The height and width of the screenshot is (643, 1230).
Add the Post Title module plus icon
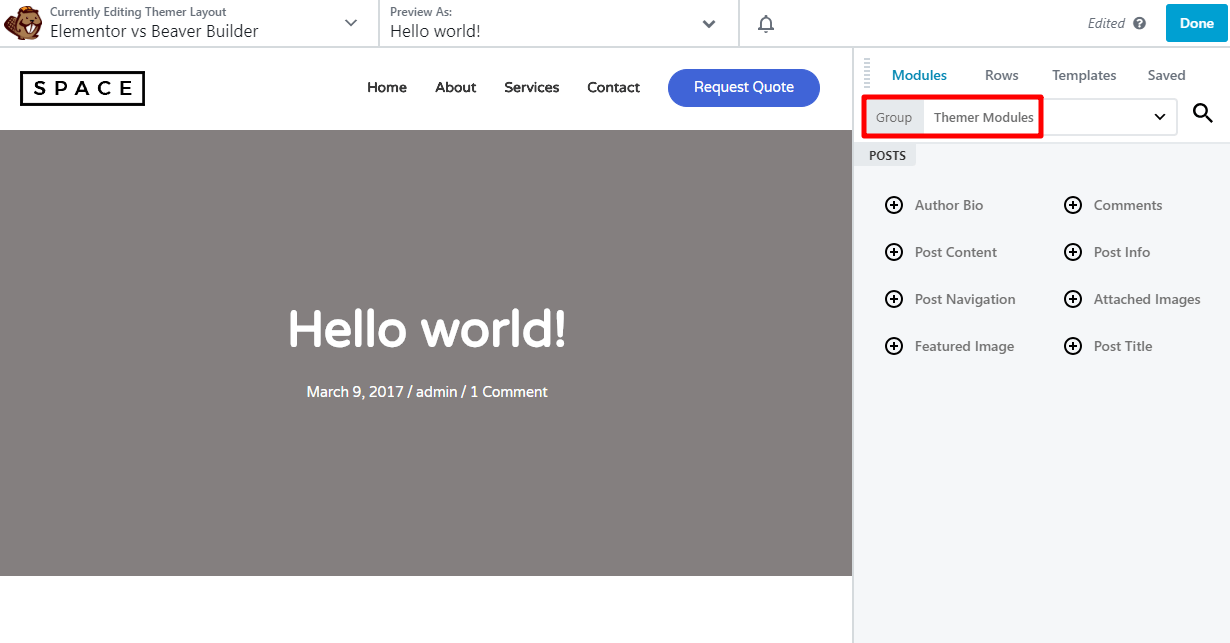tap(1073, 346)
